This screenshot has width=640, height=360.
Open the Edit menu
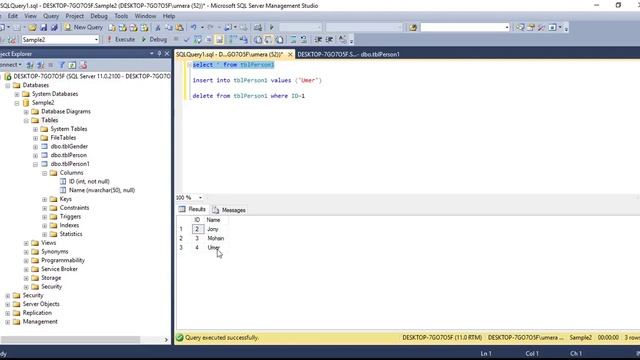point(13,16)
